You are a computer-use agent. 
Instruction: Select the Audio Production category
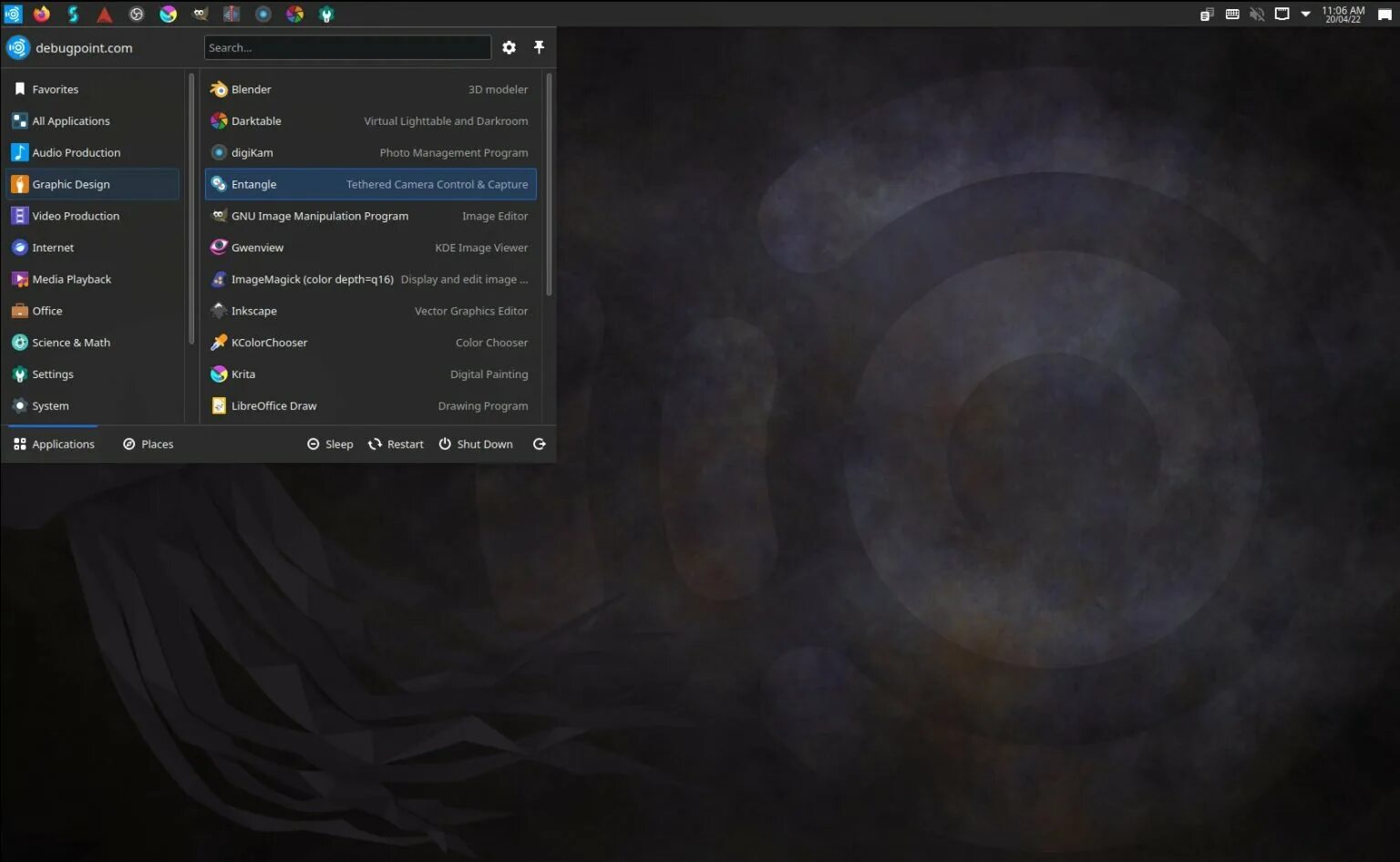pyautogui.click(x=77, y=152)
